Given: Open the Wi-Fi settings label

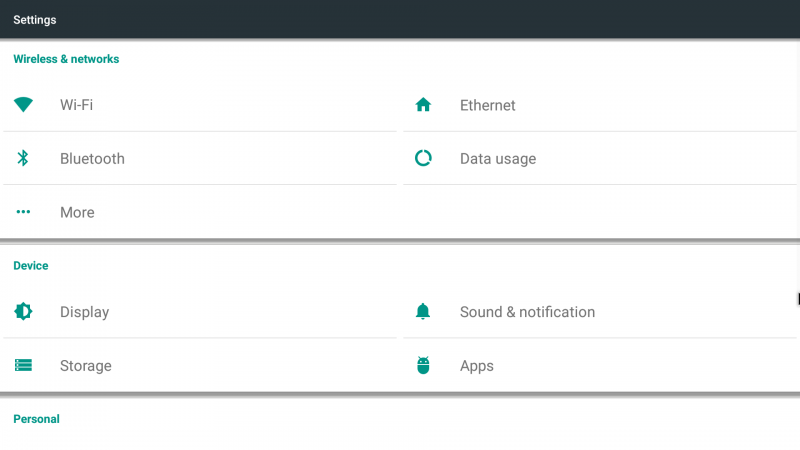Looking at the screenshot, I should pyautogui.click(x=77, y=105).
